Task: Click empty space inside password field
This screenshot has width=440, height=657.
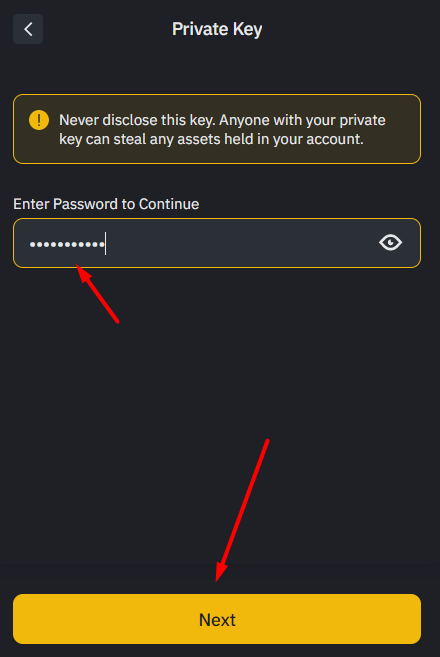Action: (x=239, y=243)
